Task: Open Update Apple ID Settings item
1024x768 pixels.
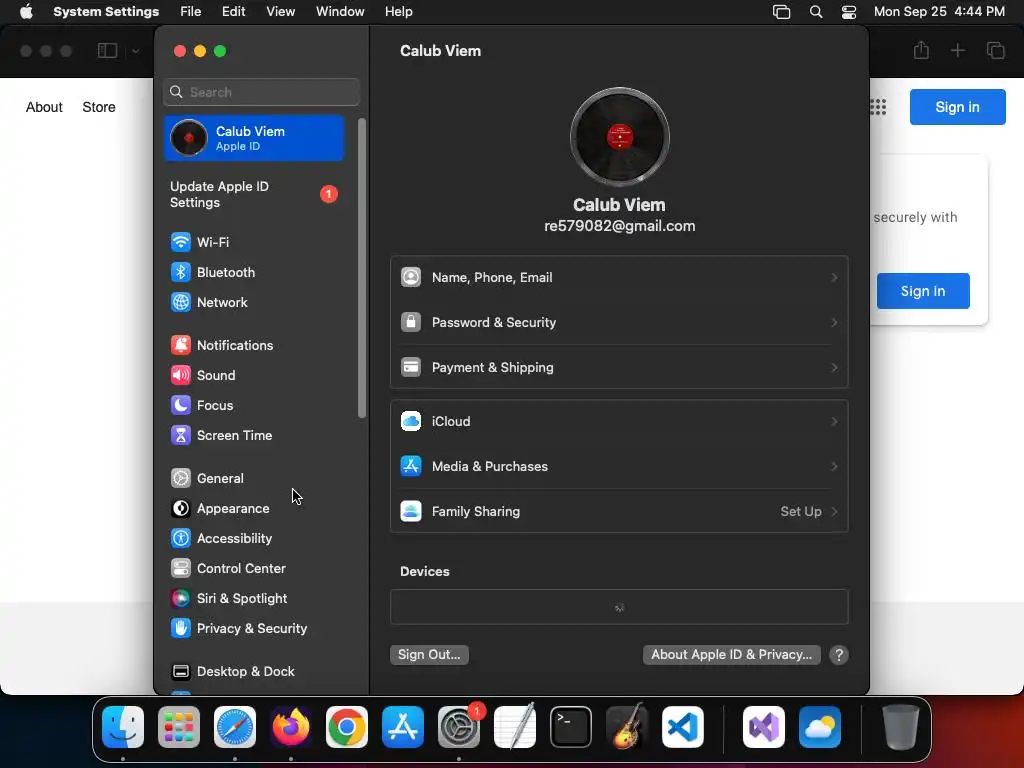Action: (x=254, y=195)
